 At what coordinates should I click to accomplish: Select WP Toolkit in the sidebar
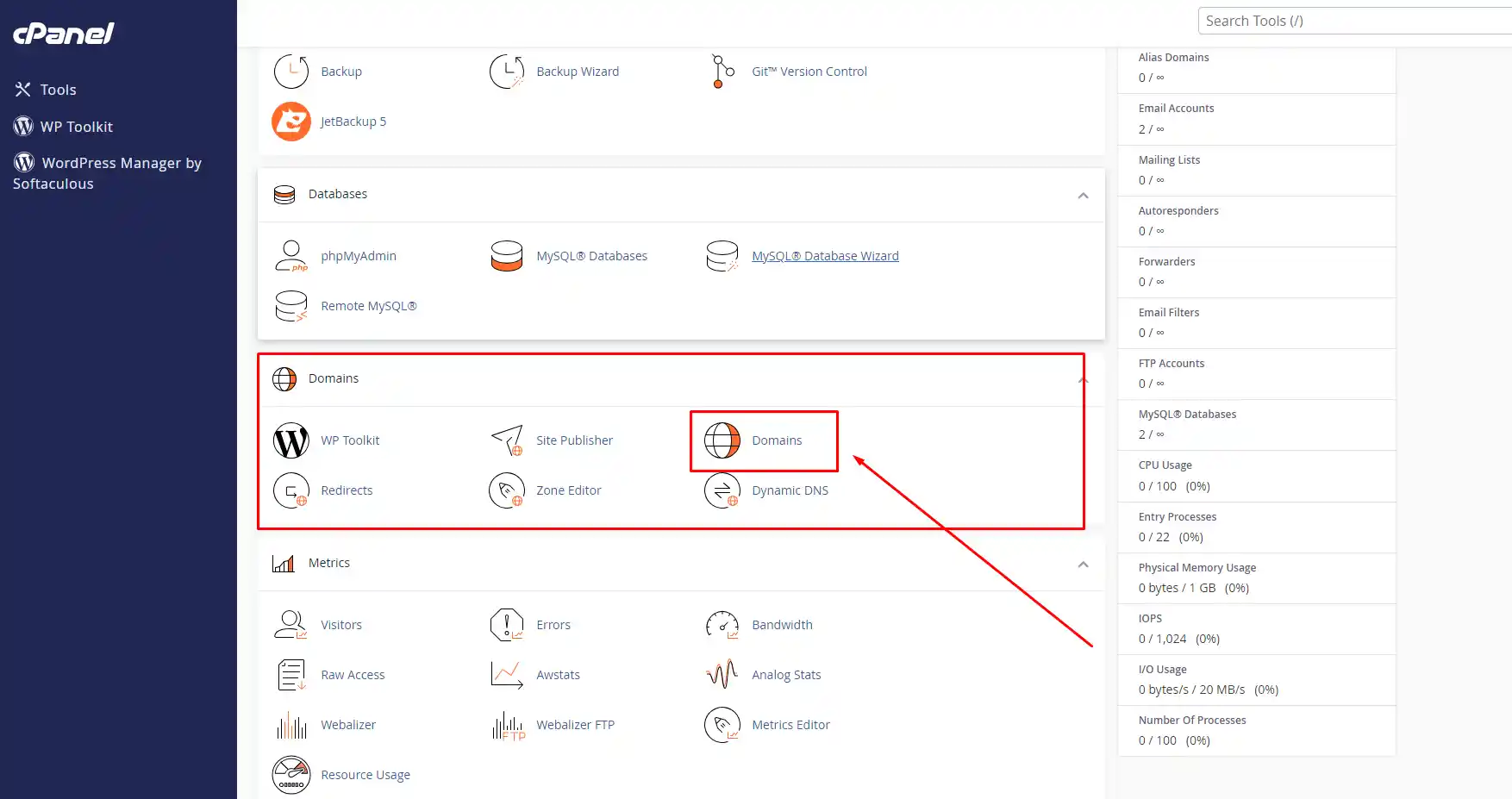pyautogui.click(x=76, y=127)
